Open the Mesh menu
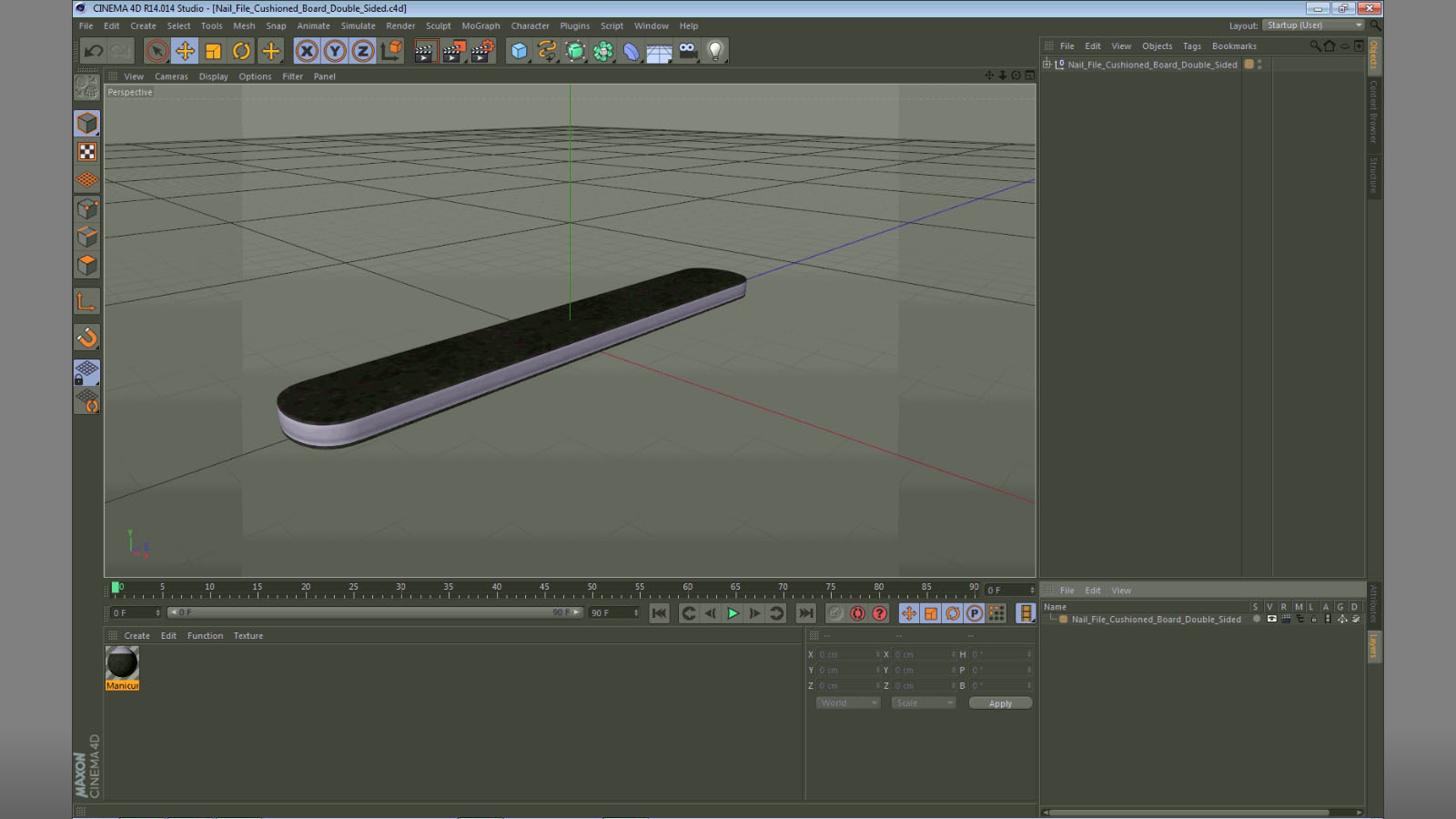This screenshot has height=819, width=1456. (244, 25)
